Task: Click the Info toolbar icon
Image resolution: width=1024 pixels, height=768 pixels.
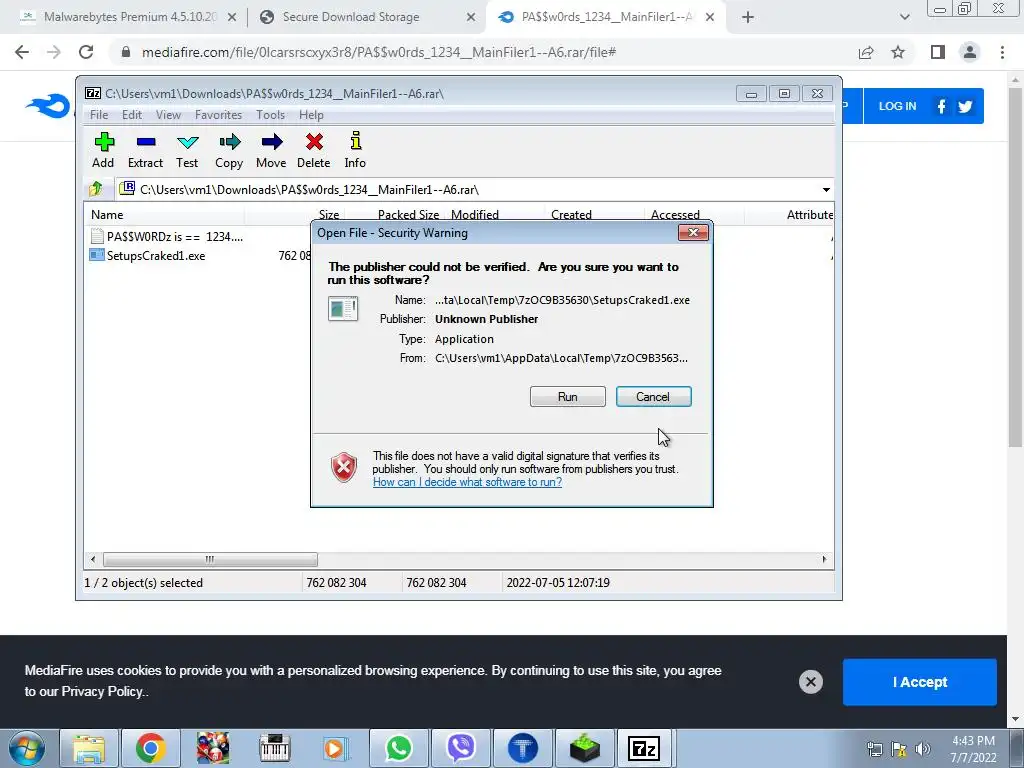Action: [355, 150]
